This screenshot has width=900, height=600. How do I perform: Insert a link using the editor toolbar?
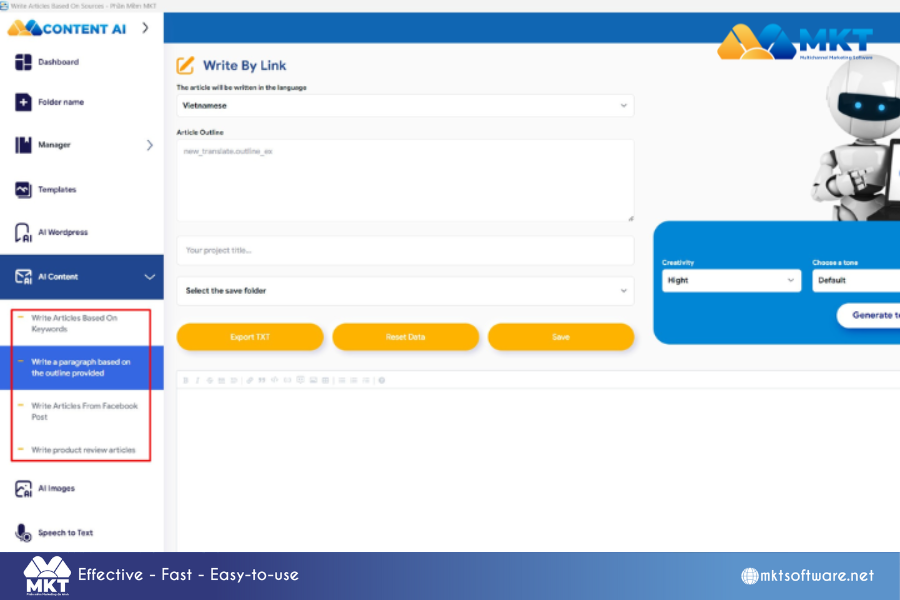[250, 380]
